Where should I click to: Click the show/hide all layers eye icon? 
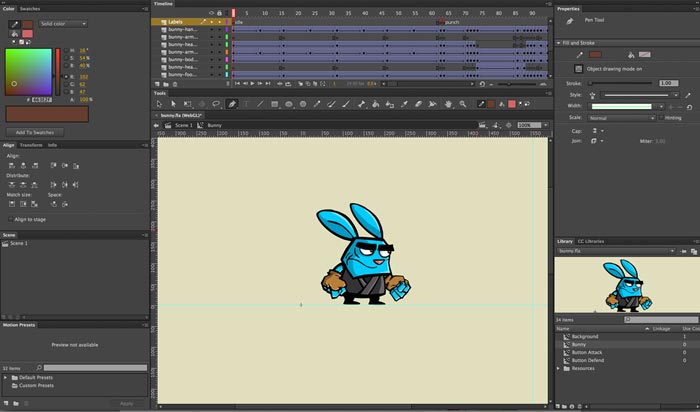(211, 13)
